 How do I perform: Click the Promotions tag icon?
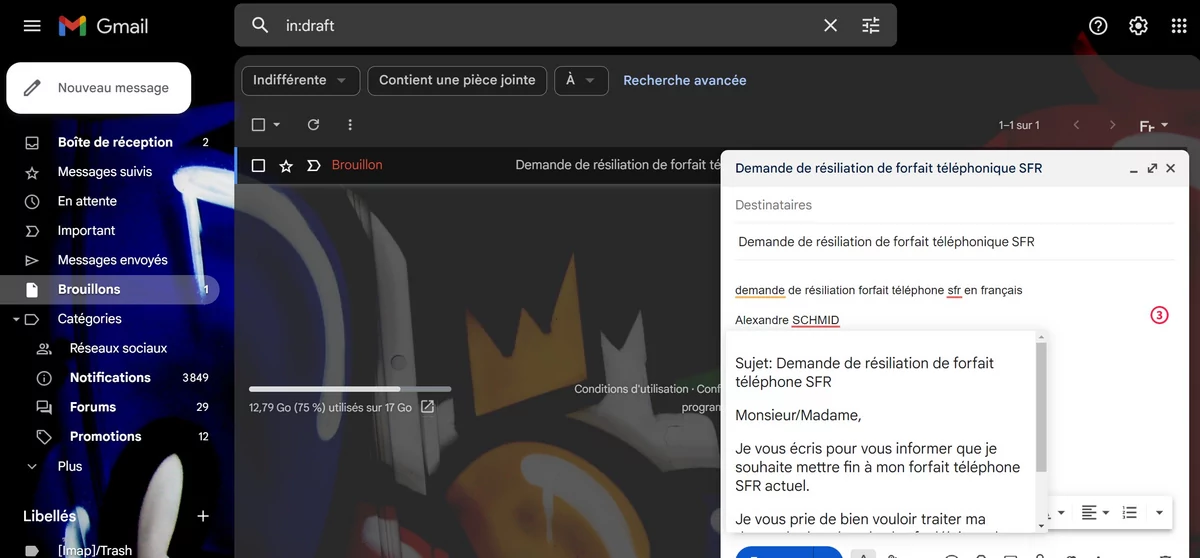(x=44, y=437)
